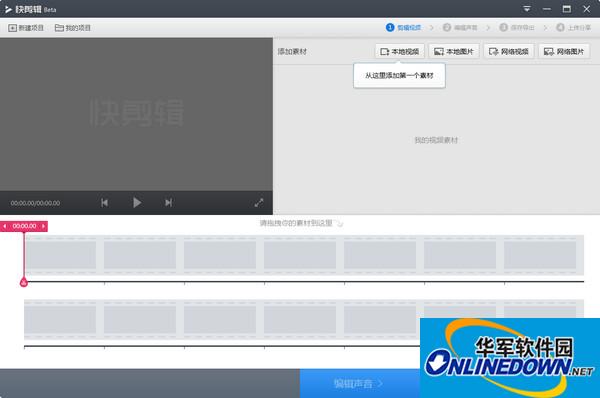Minimize the 快剪辑 window
The width and height of the screenshot is (600, 398).
[x=547, y=9]
